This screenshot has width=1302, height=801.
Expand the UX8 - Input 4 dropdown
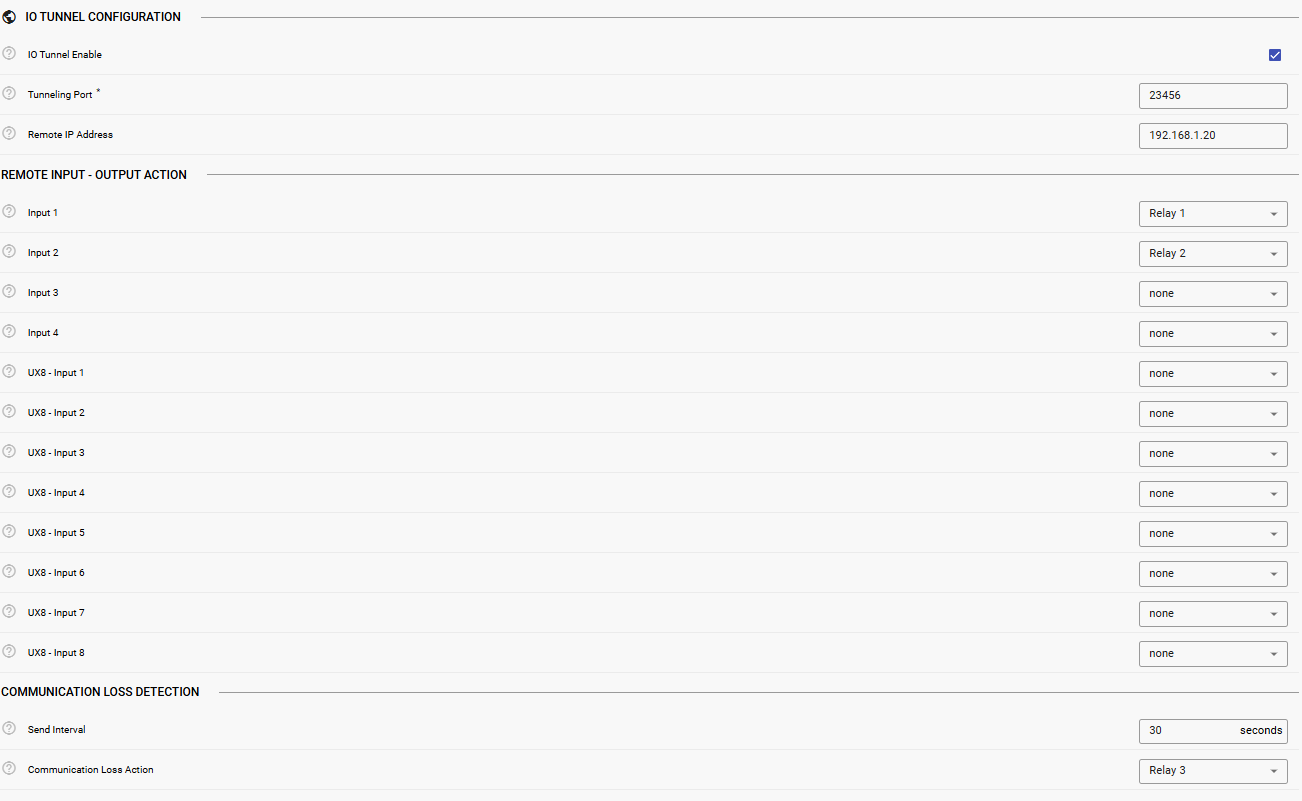1213,494
